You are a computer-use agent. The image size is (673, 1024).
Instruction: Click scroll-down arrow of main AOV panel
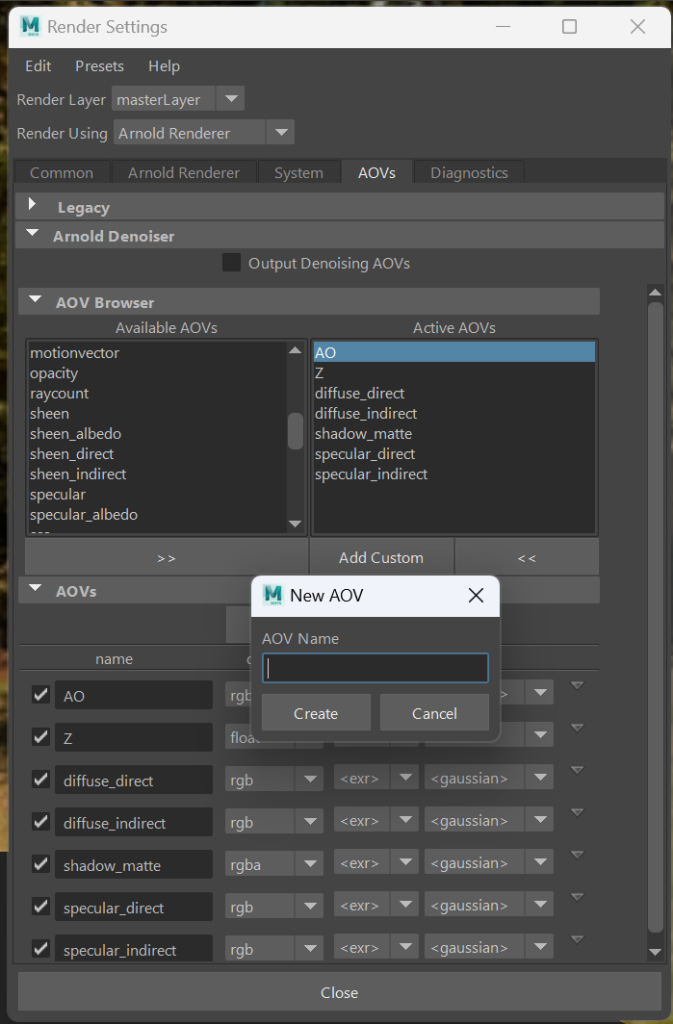[655, 953]
